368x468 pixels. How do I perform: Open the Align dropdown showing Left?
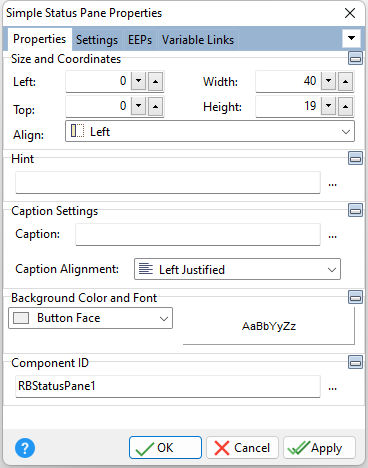pos(210,131)
